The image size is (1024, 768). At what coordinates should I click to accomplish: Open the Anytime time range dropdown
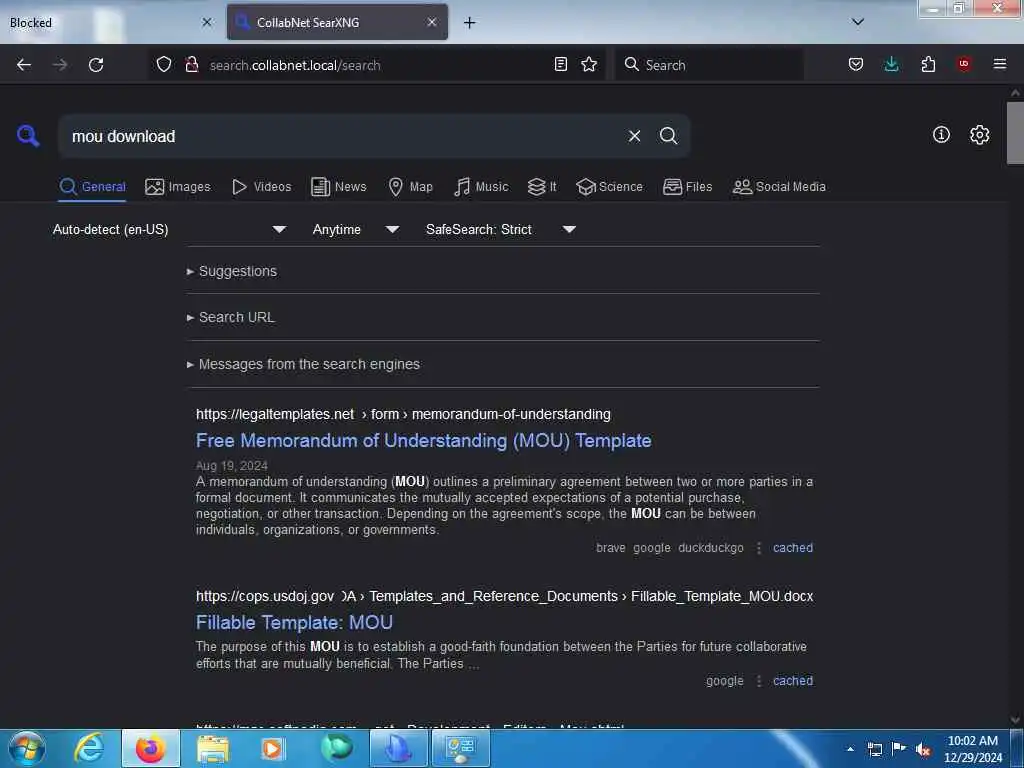355,229
